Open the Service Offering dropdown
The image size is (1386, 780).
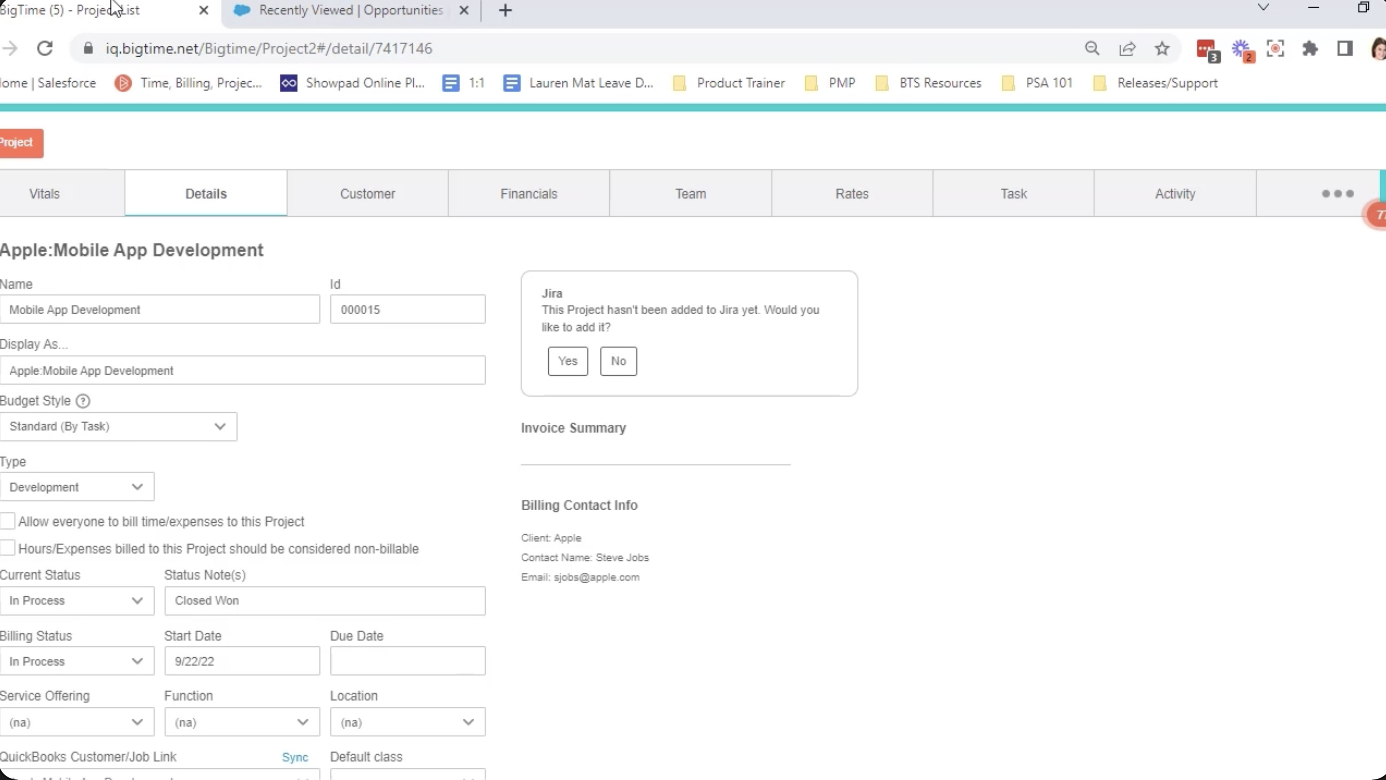77,722
